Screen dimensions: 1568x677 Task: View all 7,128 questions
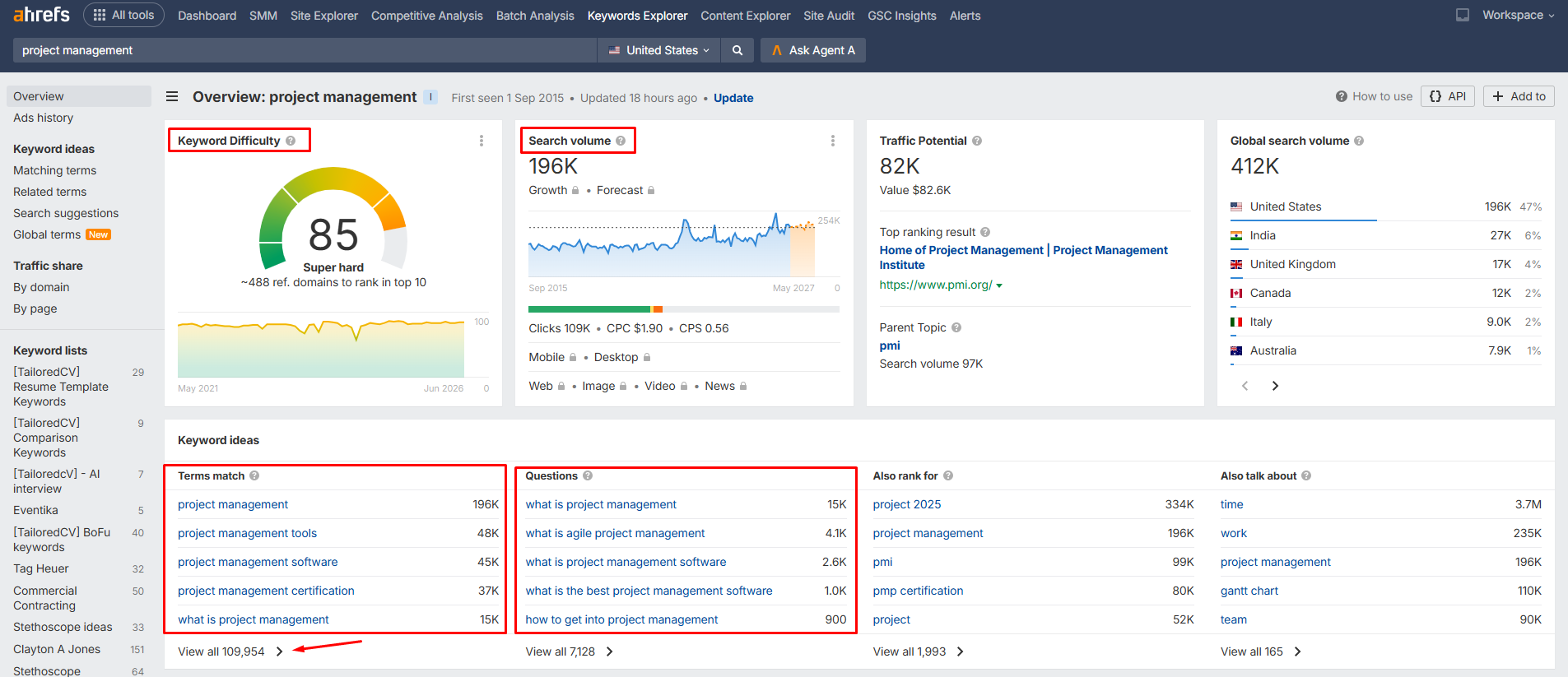[x=570, y=651]
